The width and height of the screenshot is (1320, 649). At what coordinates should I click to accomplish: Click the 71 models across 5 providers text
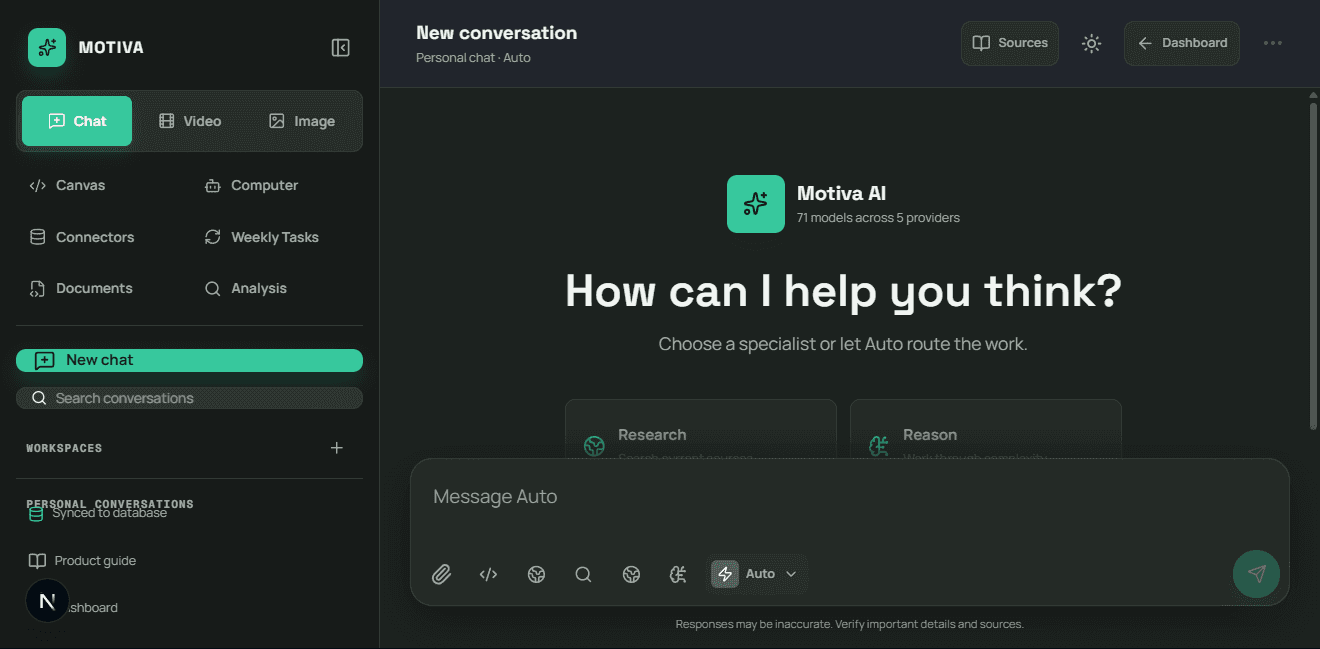tap(878, 218)
